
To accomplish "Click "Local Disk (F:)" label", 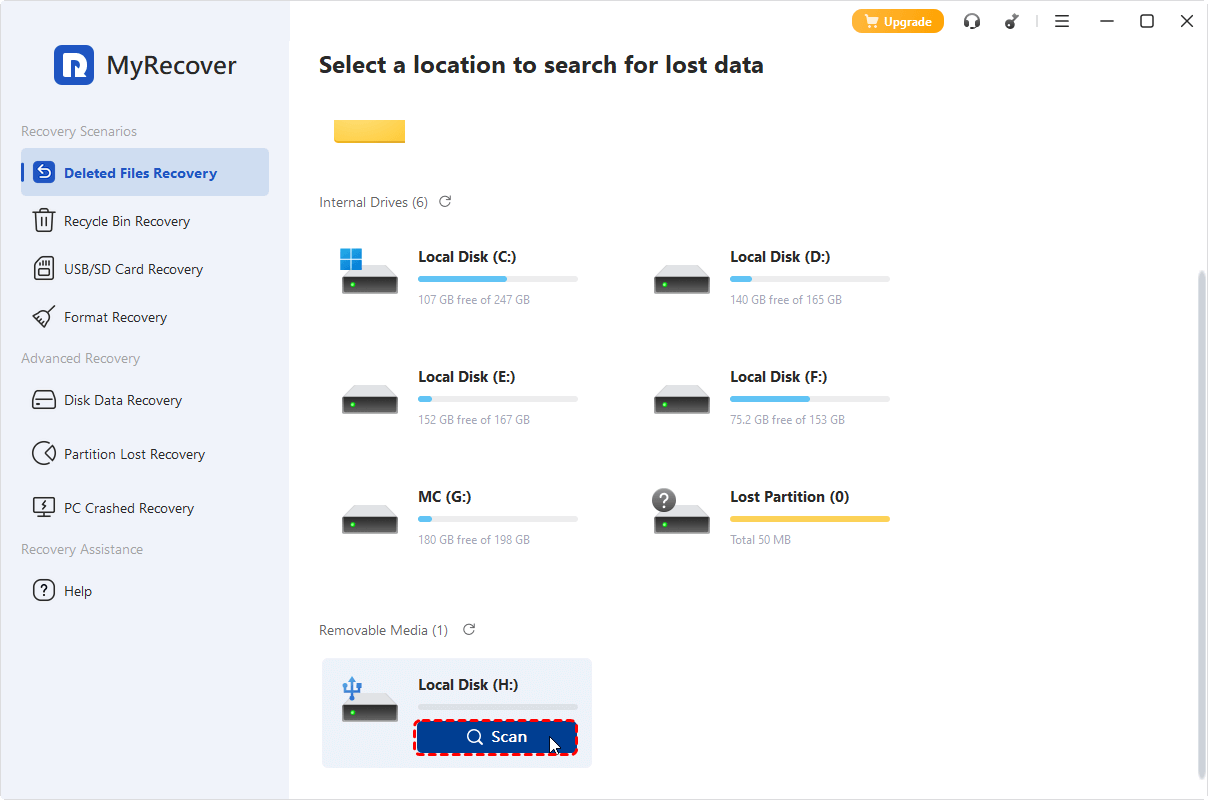I will click(779, 377).
